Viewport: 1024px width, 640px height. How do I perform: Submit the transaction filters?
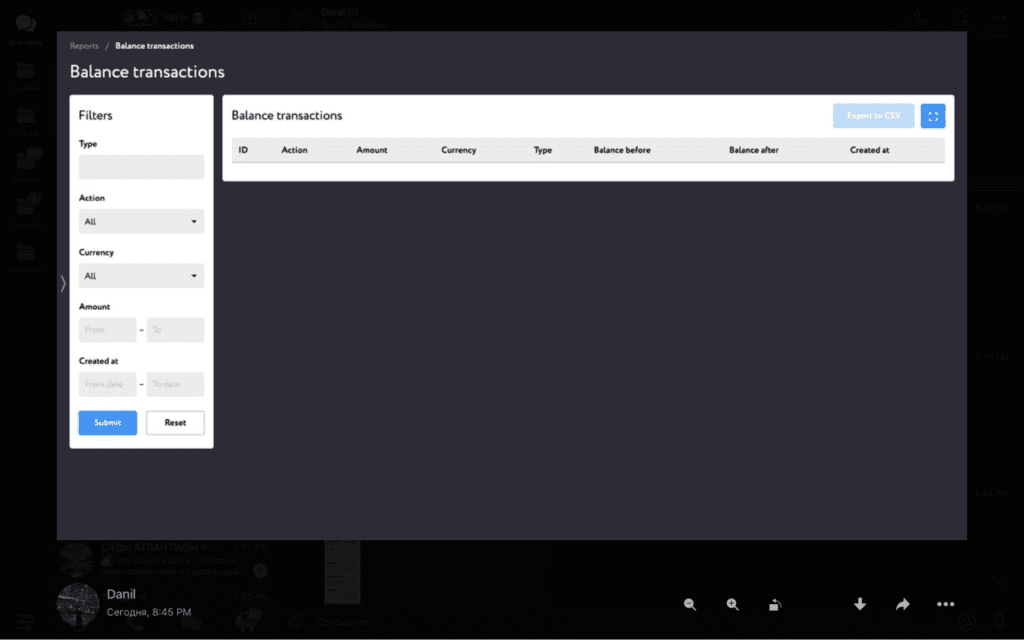(x=107, y=422)
